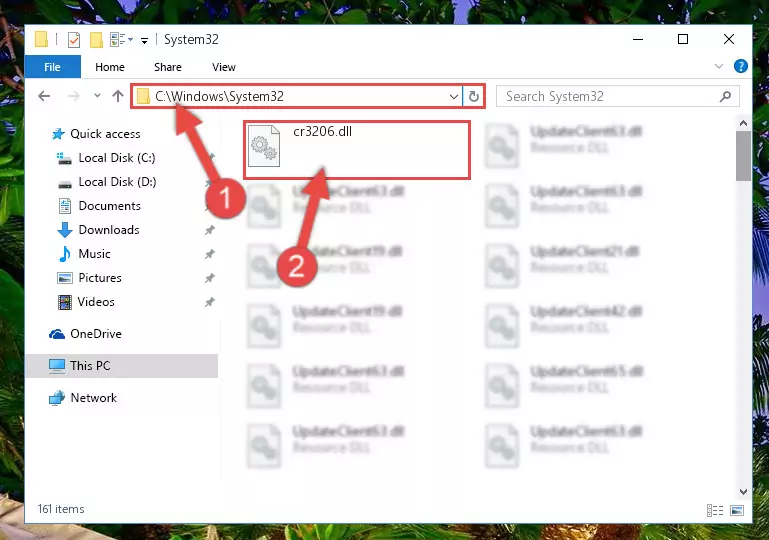Viewport: 769px width, 540px height.
Task: Select OneDrive in navigation pane
Action: pos(96,334)
